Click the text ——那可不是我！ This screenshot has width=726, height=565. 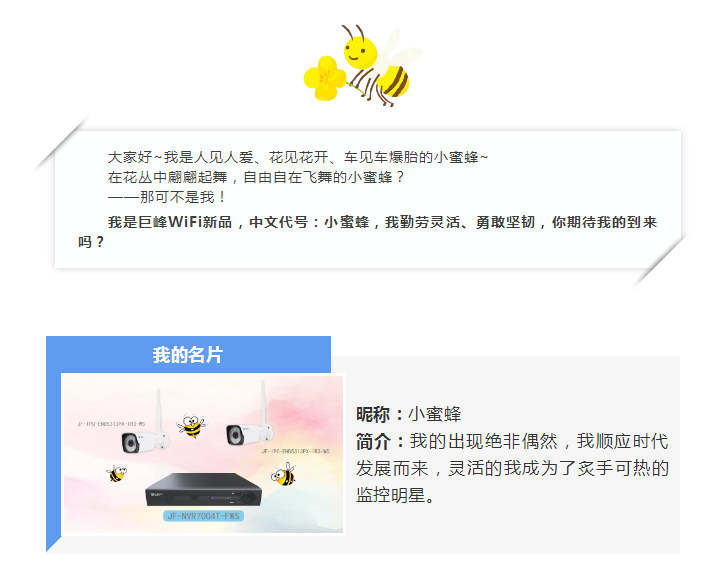pyautogui.click(x=167, y=197)
